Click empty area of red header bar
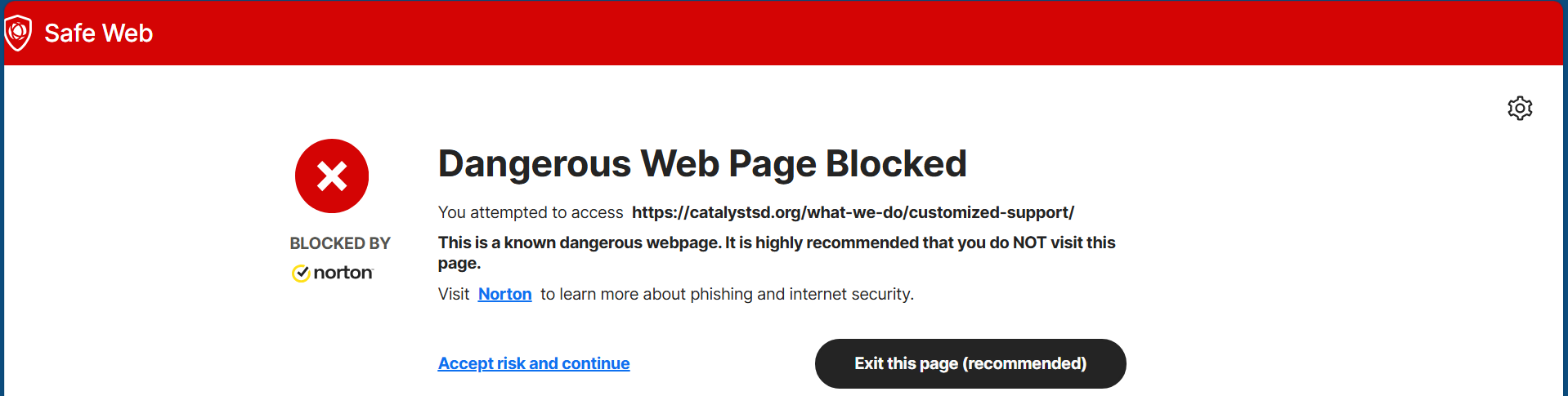 pyautogui.click(x=818, y=33)
